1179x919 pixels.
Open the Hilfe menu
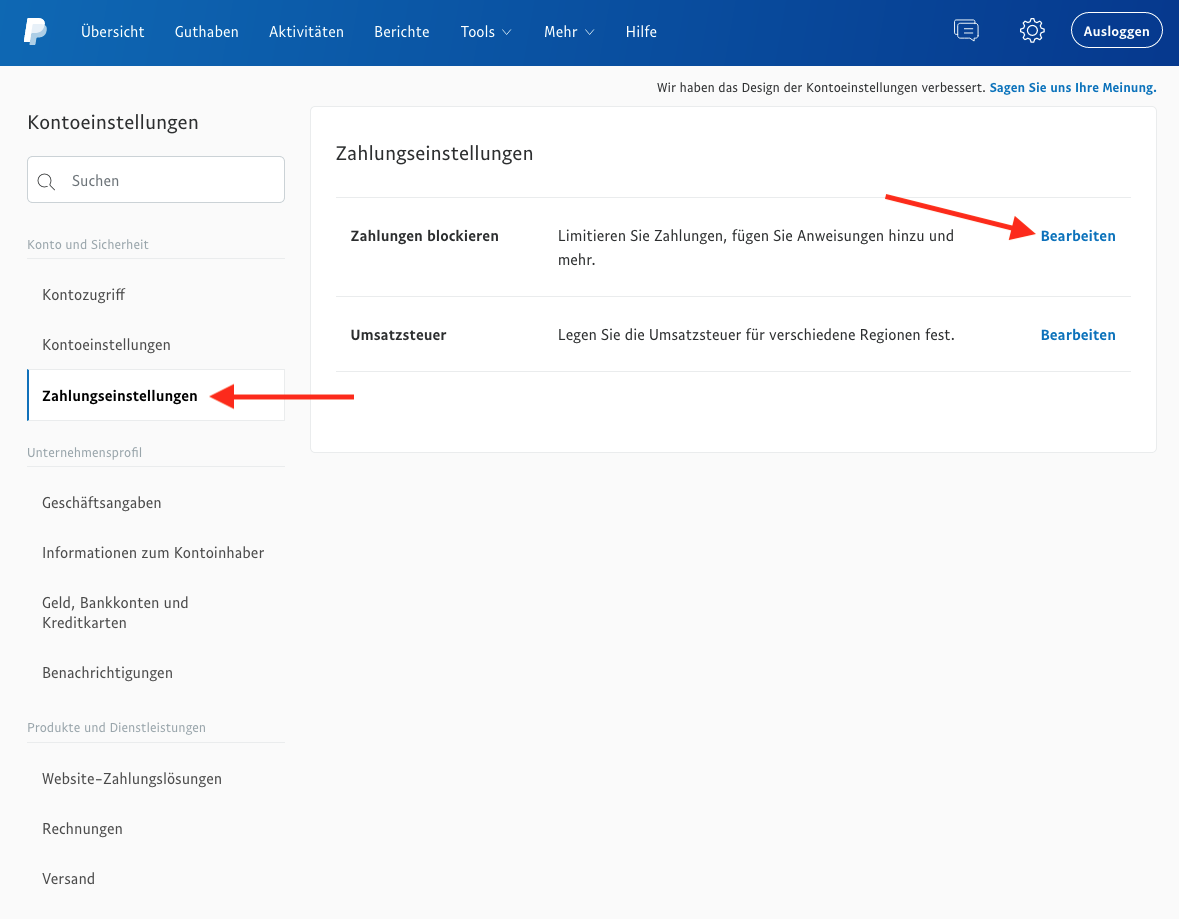pyautogui.click(x=641, y=31)
